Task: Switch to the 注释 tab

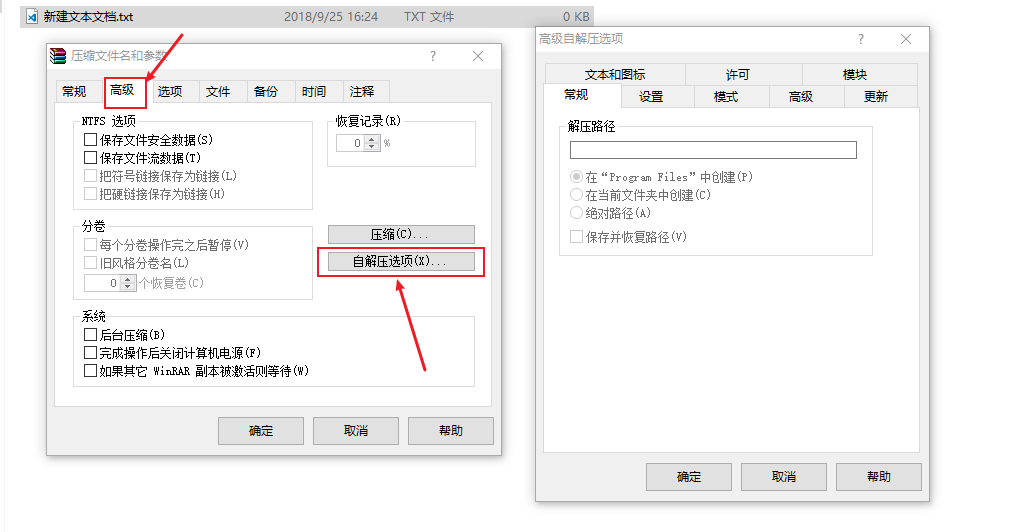Action: click(362, 91)
